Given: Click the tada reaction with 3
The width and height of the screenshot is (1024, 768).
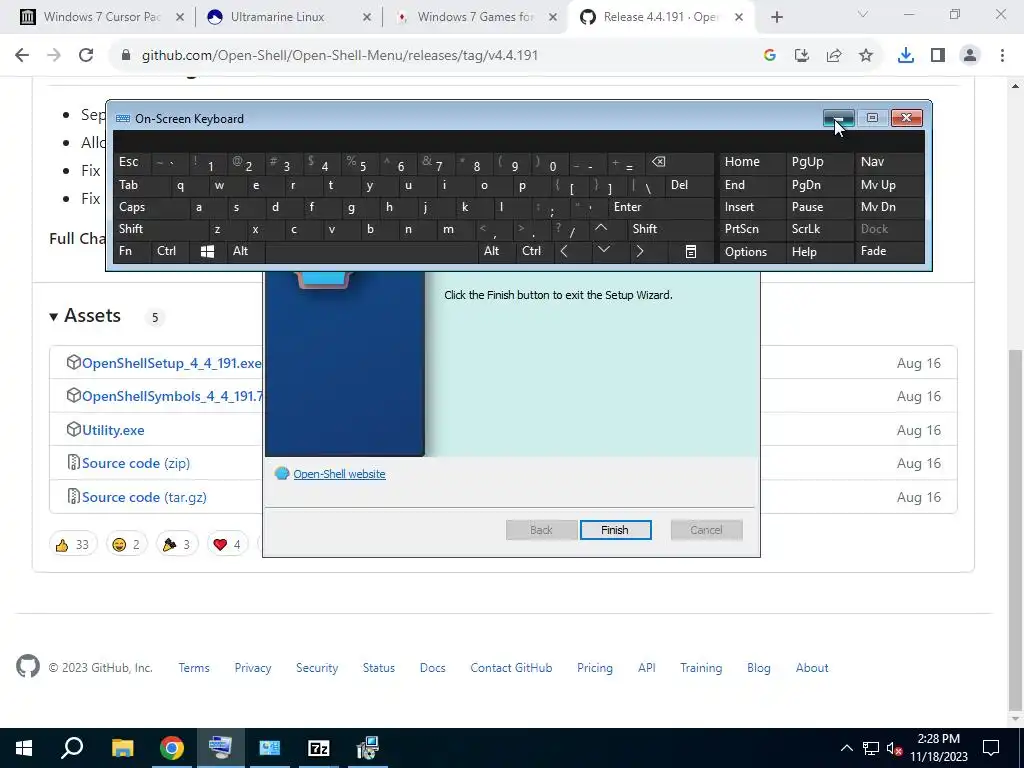Looking at the screenshot, I should 176,544.
